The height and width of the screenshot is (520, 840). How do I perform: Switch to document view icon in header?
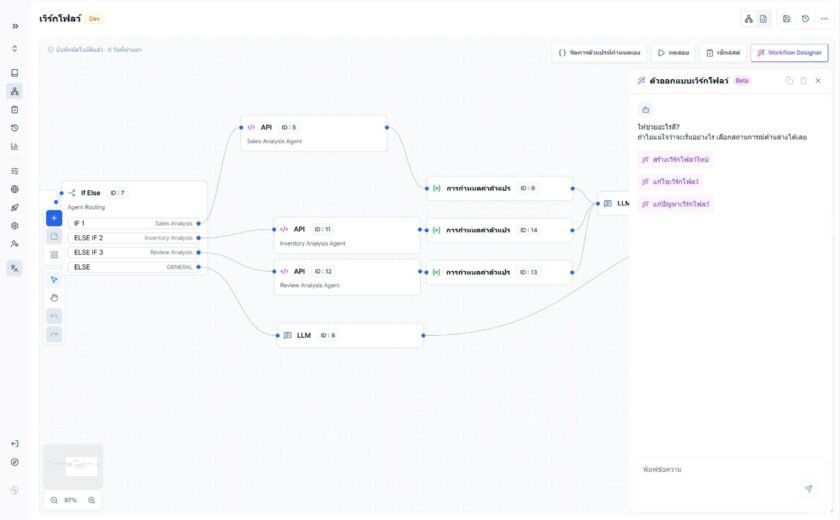click(763, 19)
